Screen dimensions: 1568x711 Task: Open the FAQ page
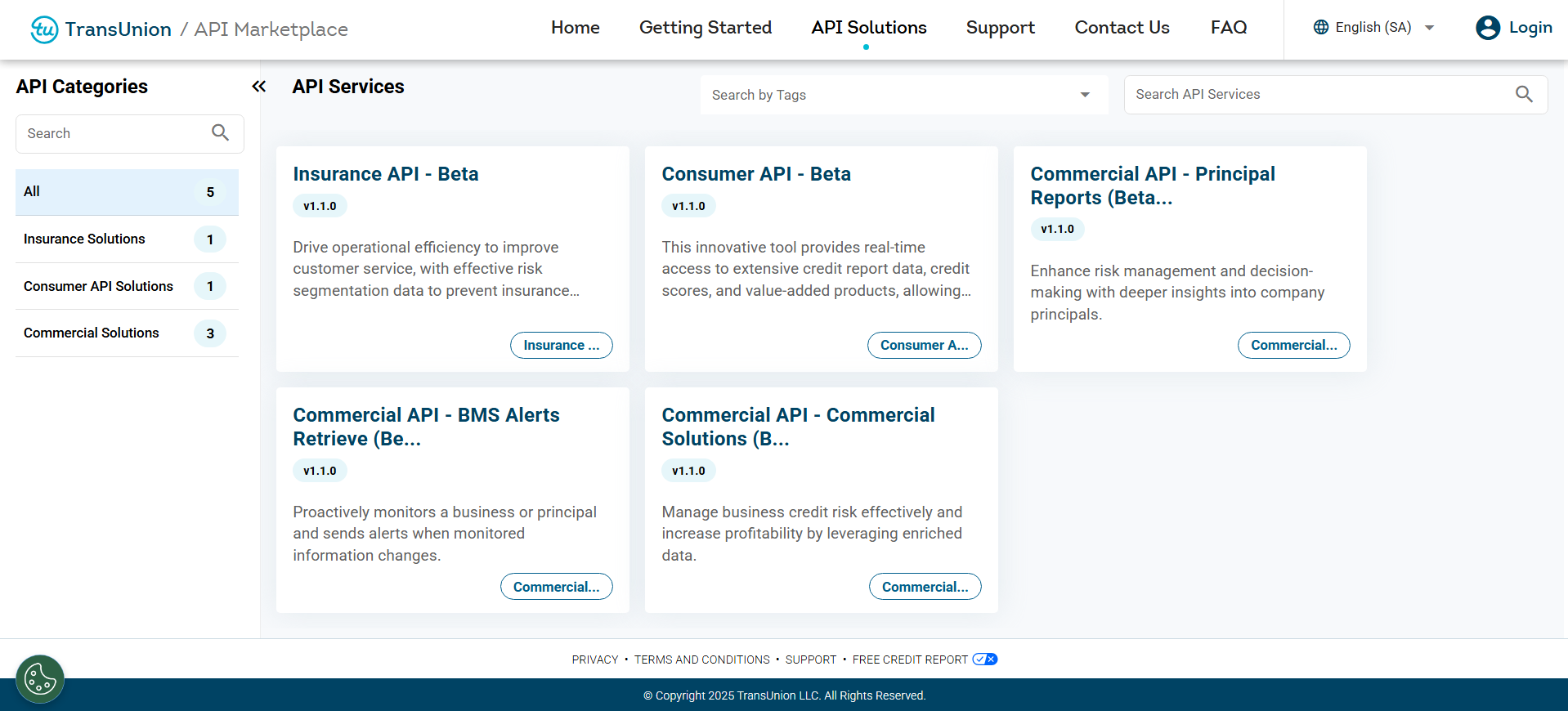(x=1229, y=28)
